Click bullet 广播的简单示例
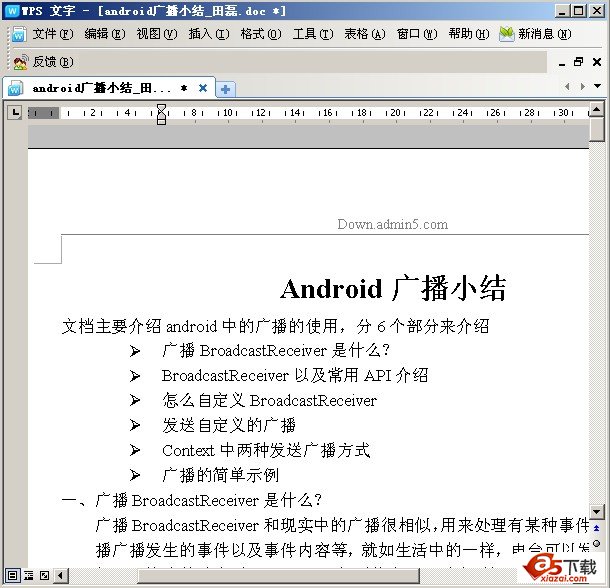The height and width of the screenshot is (588, 610). (221, 475)
